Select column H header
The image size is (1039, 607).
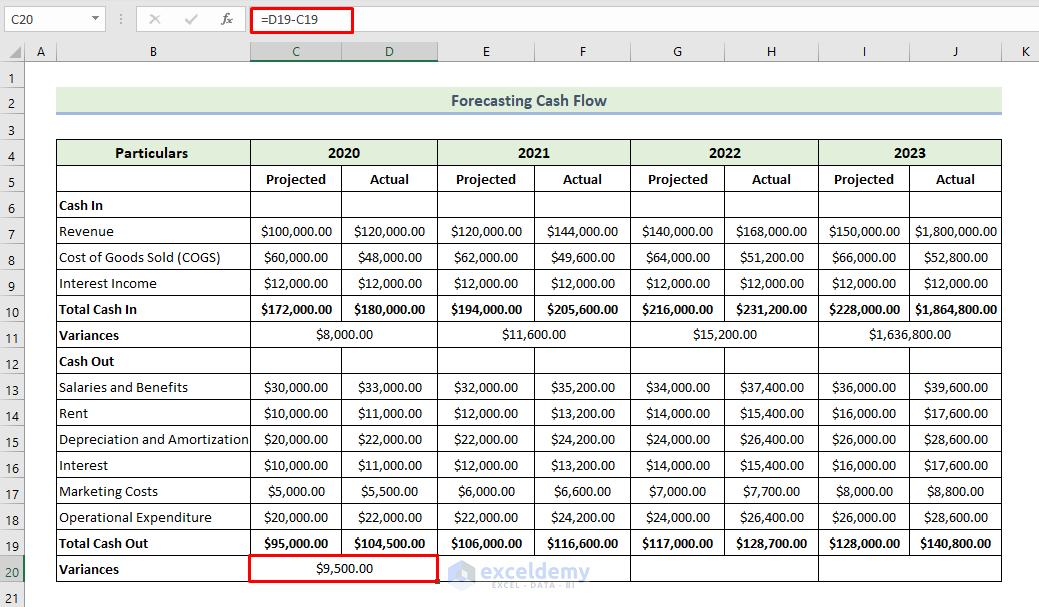click(x=771, y=52)
